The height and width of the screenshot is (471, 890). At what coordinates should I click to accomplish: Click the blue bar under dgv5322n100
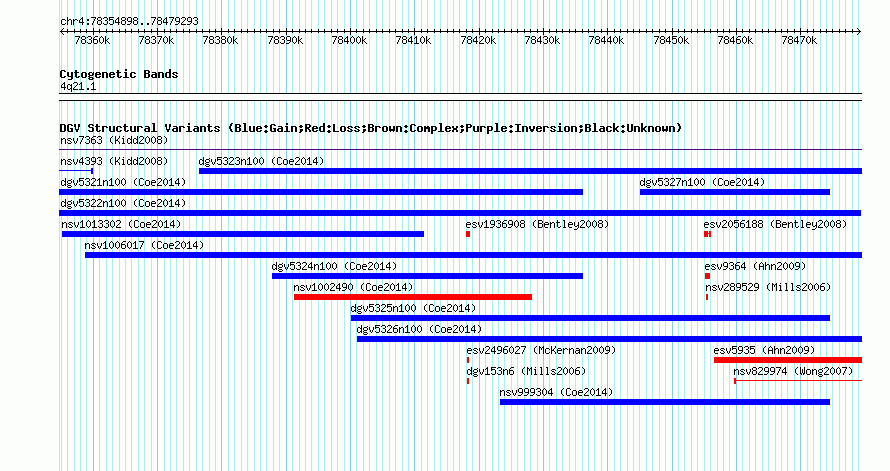click(460, 213)
